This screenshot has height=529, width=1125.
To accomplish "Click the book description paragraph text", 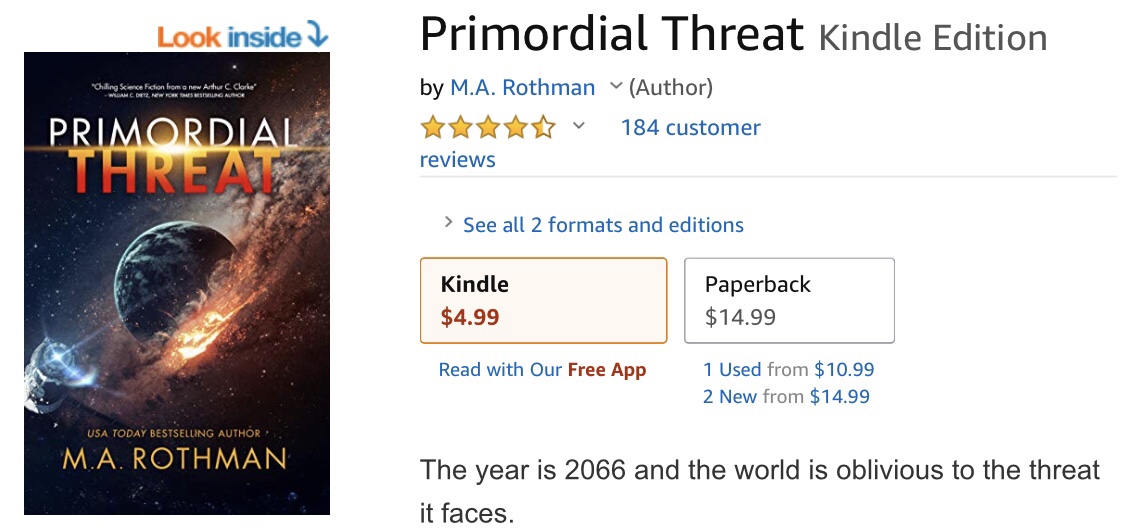I will coord(760,492).
